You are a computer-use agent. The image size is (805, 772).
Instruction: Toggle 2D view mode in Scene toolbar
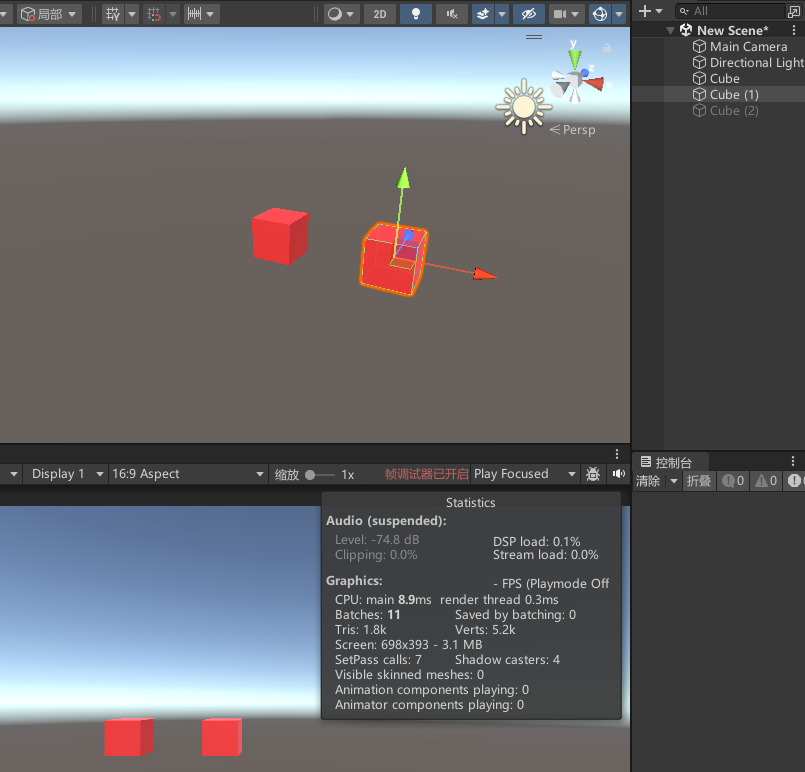pyautogui.click(x=379, y=13)
